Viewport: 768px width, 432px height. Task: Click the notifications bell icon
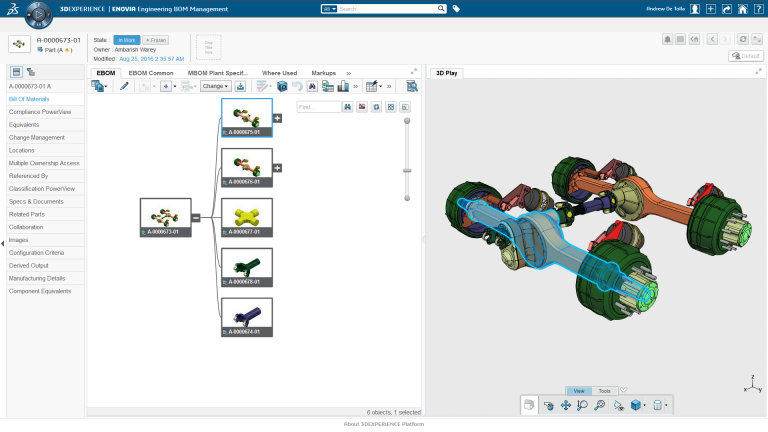pos(667,39)
